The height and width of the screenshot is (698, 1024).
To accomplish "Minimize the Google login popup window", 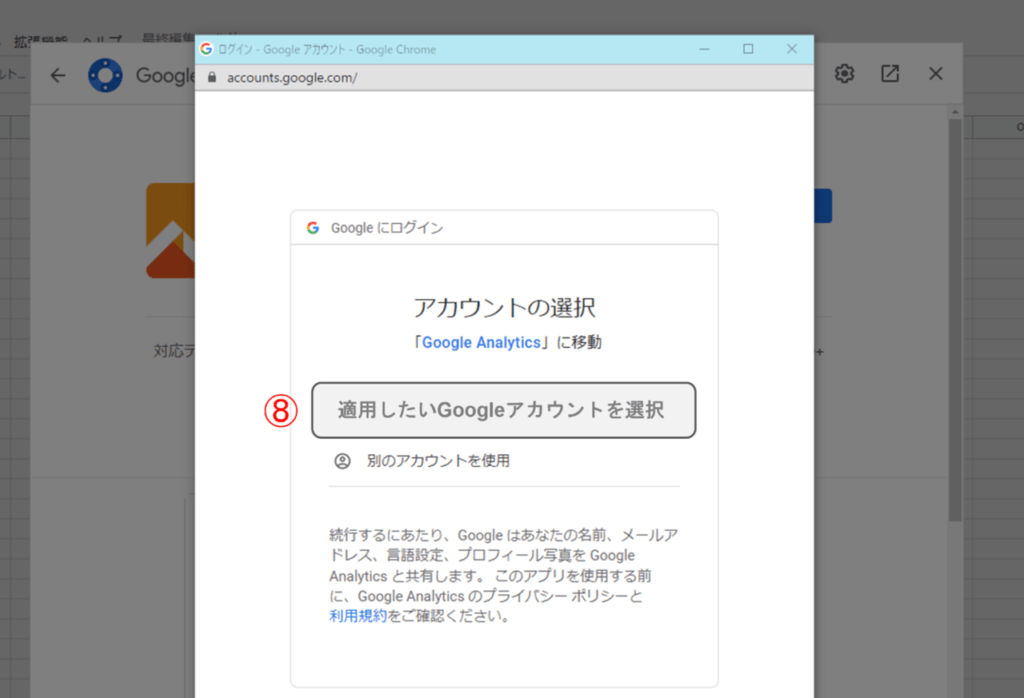I will point(704,48).
